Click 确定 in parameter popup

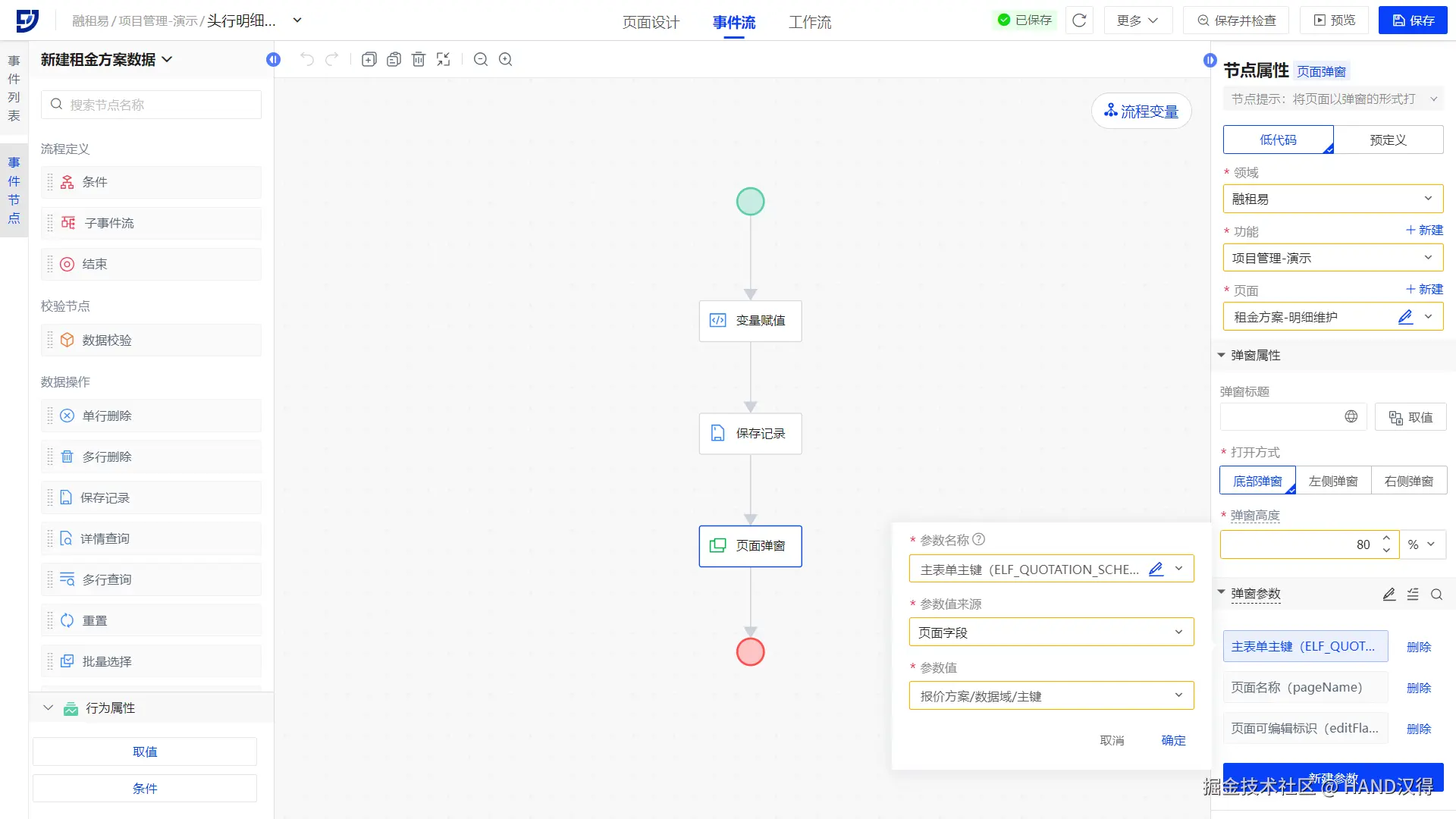[x=1172, y=740]
